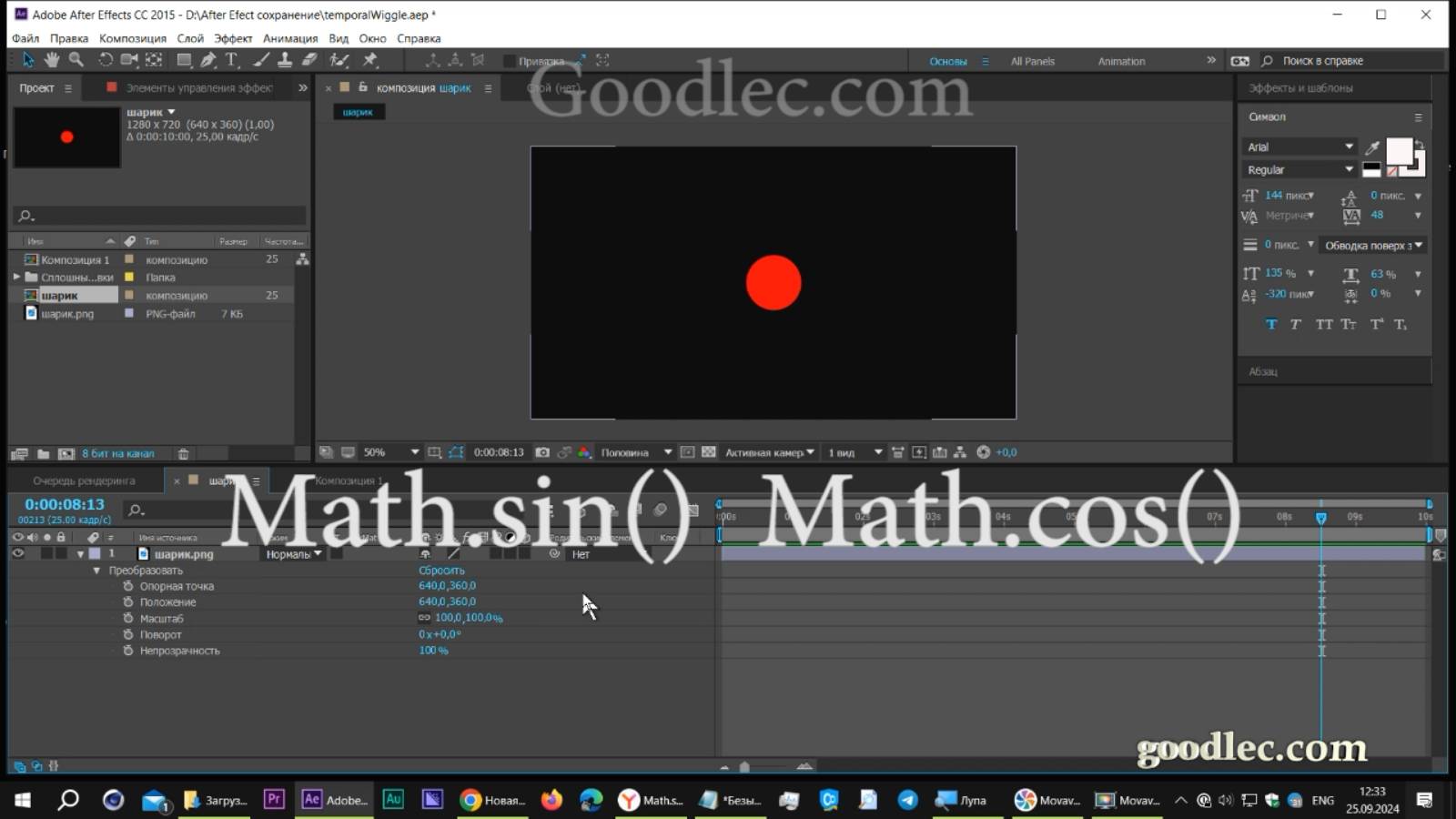Open the Эффект menu
Viewport: 1456px width, 819px height.
coord(233,38)
